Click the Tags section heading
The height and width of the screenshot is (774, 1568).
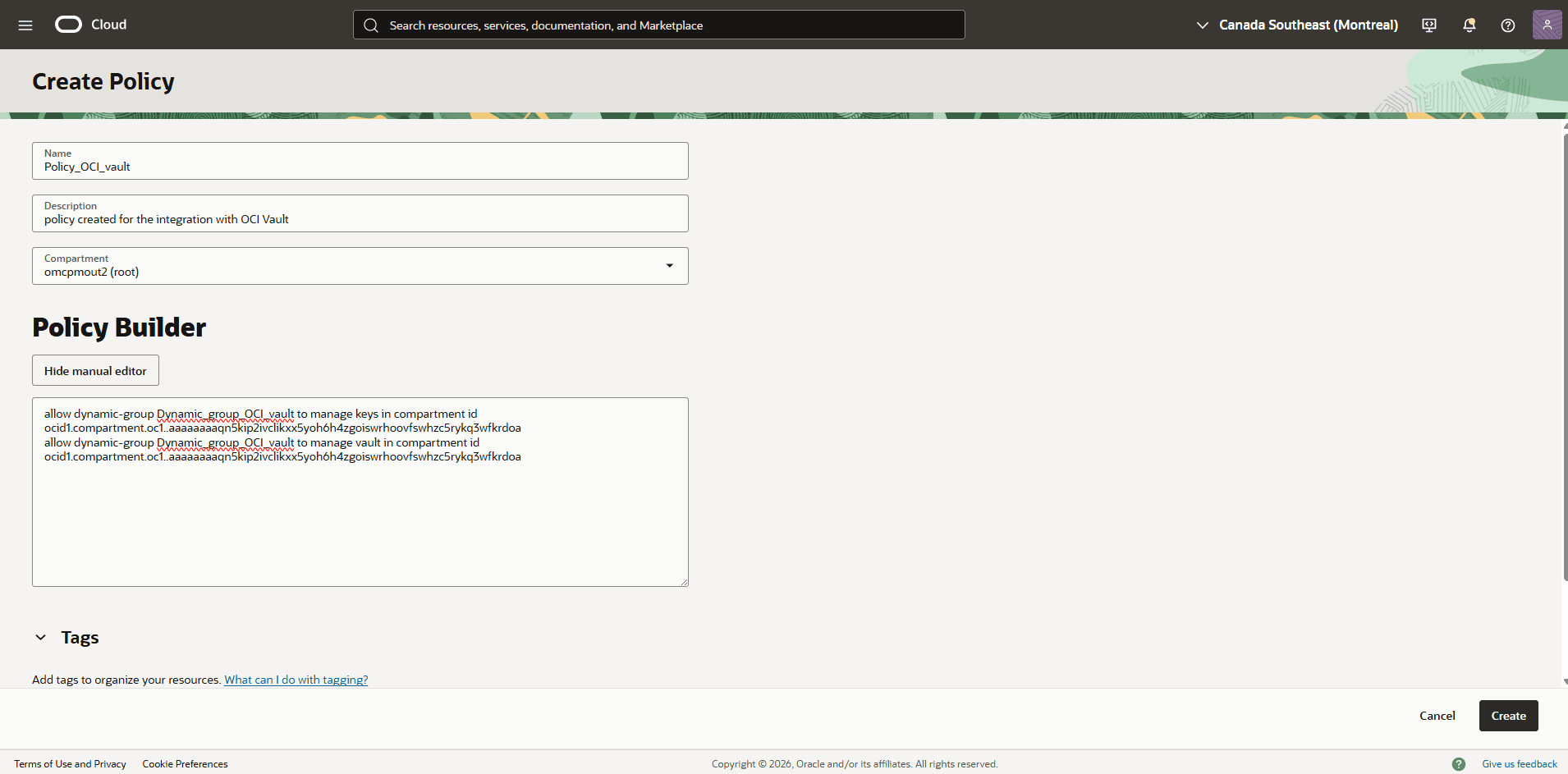80,638
